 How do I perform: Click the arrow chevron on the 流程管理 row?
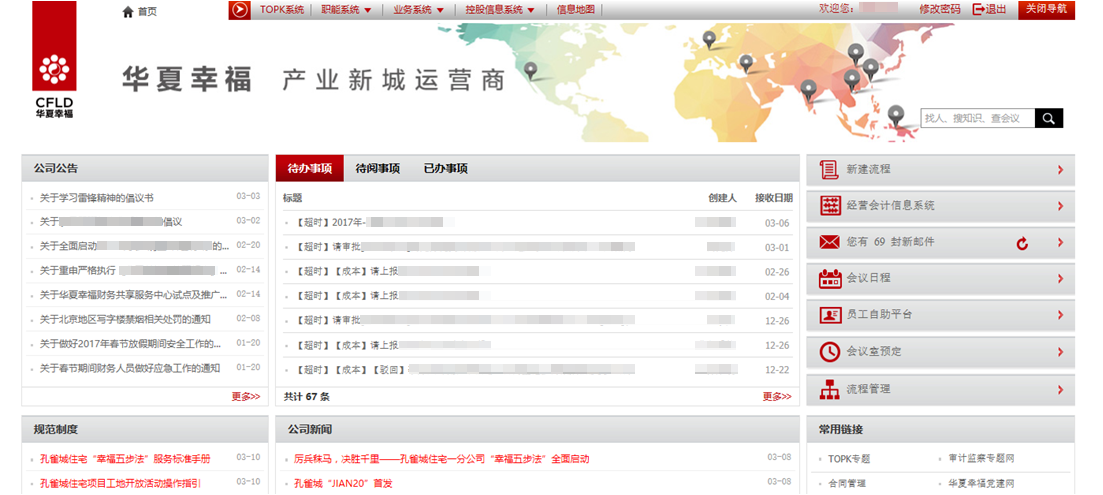pos(1060,389)
